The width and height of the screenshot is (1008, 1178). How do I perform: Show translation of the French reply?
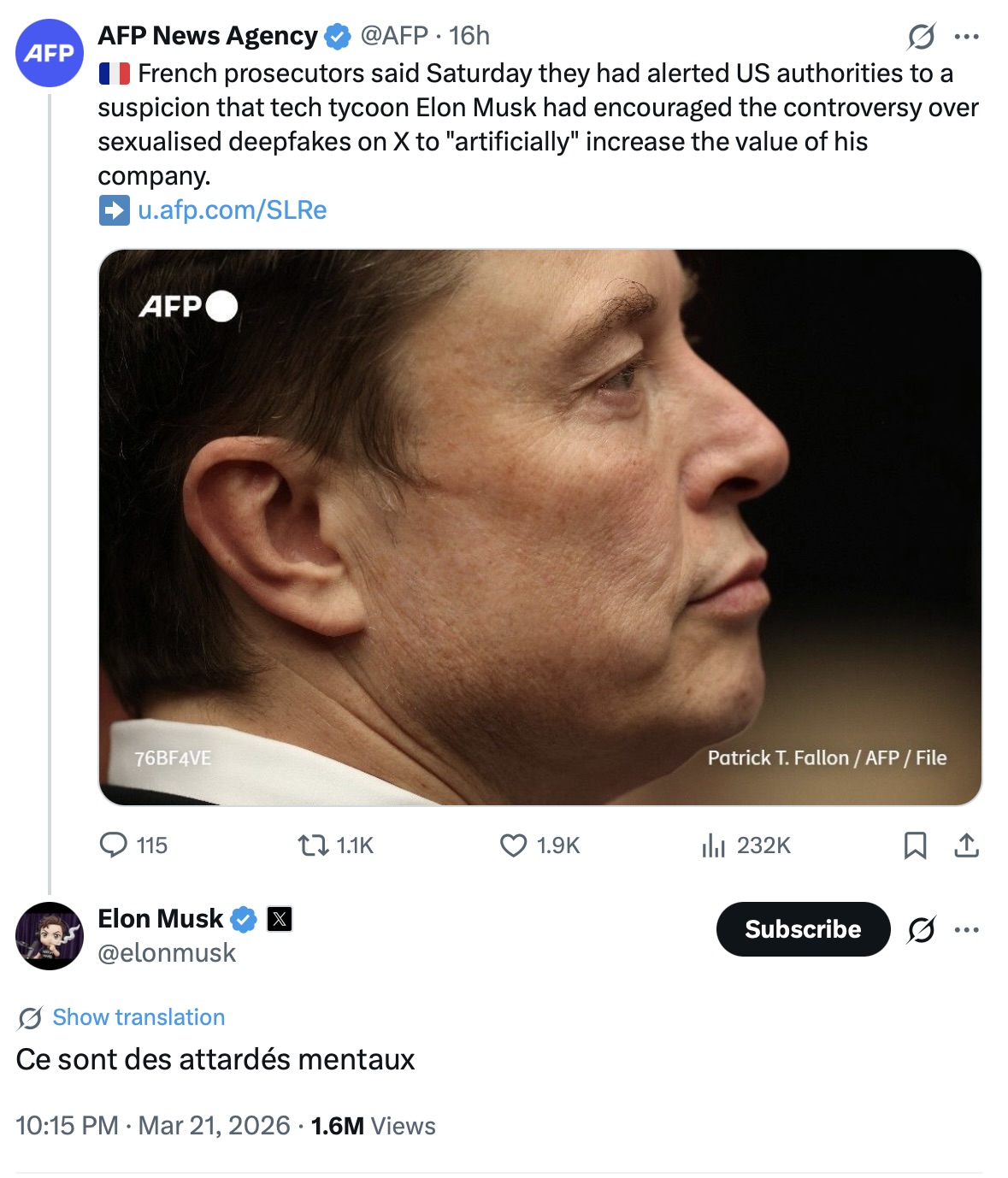click(139, 1017)
